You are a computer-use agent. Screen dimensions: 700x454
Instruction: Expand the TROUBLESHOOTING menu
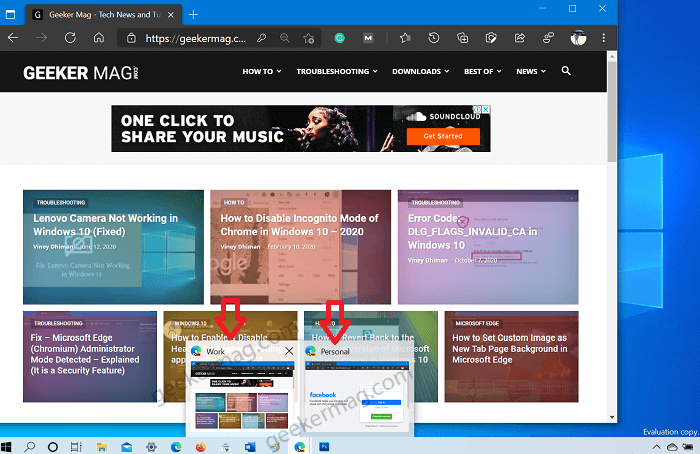pos(337,71)
